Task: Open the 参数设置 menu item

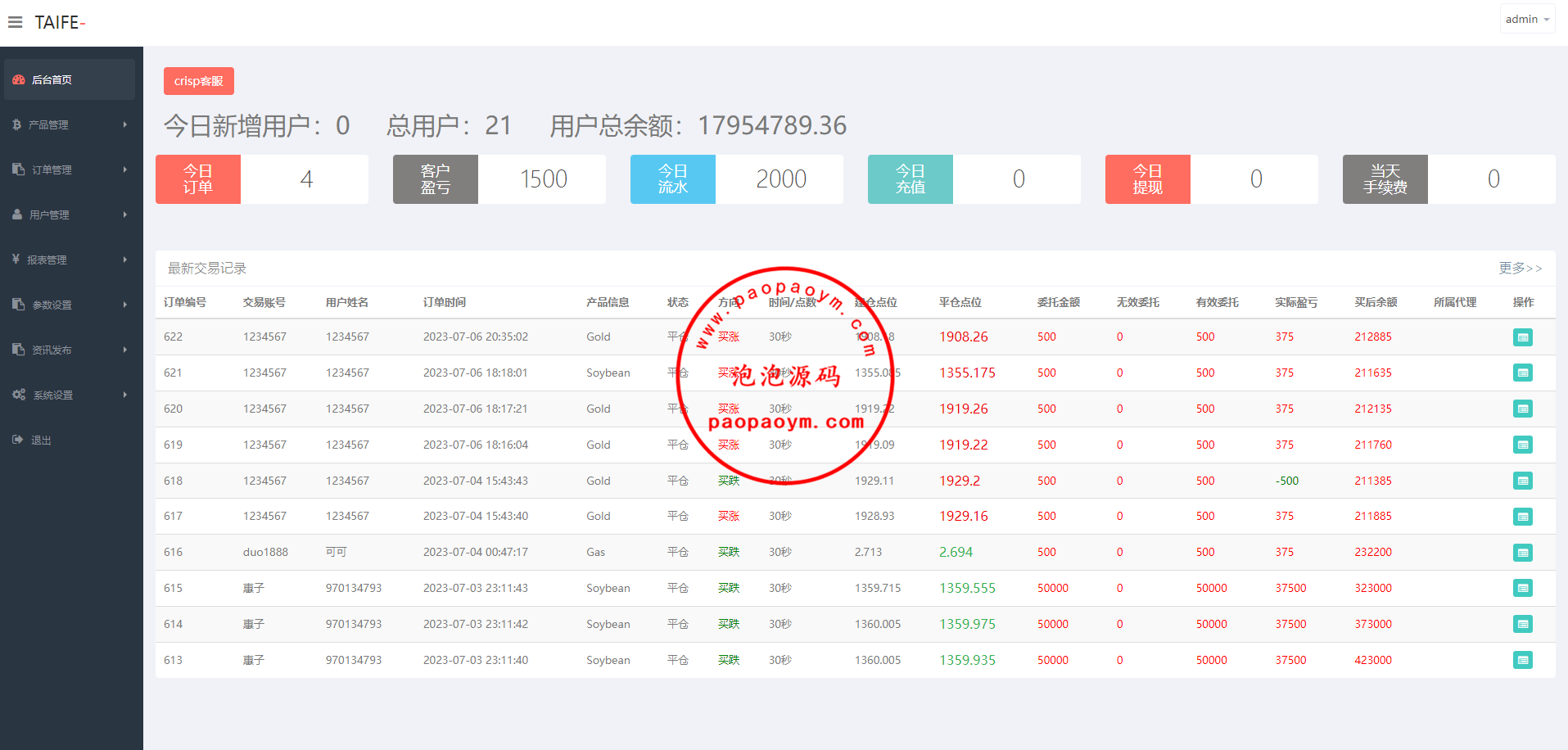Action: point(70,305)
